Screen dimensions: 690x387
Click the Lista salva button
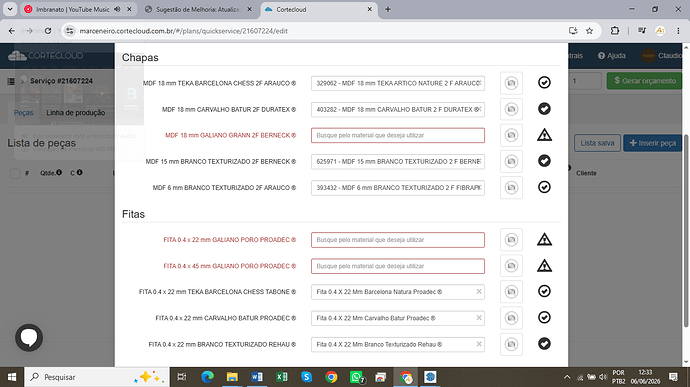pos(597,143)
